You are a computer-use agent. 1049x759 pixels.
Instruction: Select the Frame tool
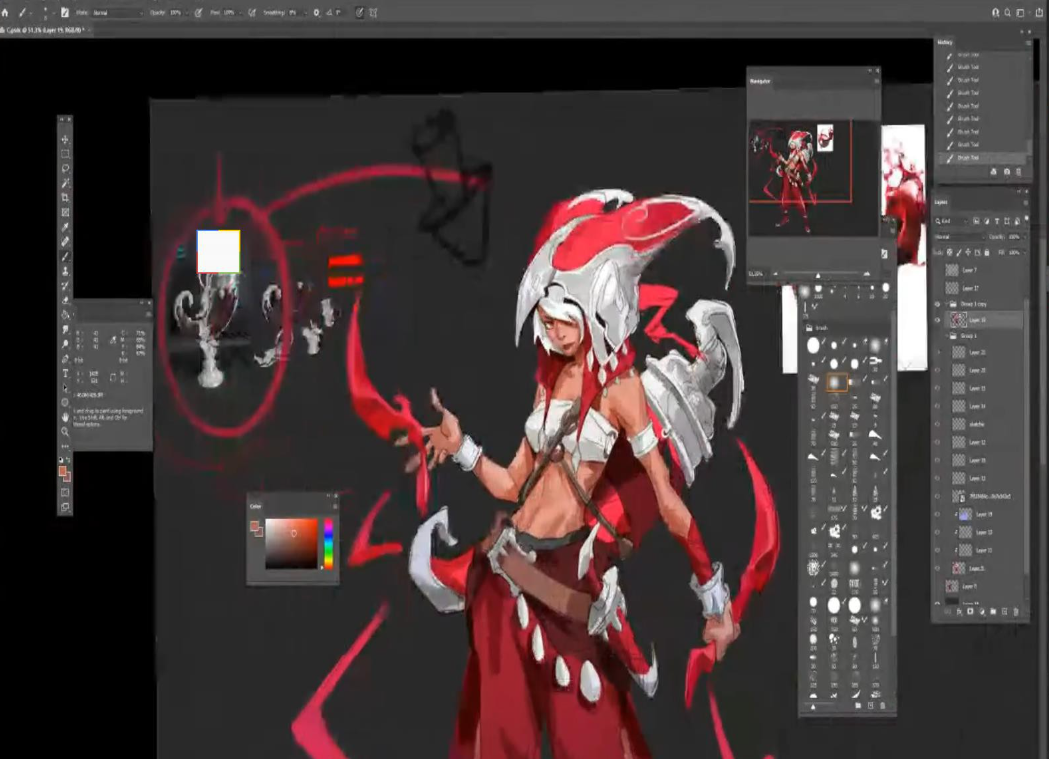click(65, 213)
